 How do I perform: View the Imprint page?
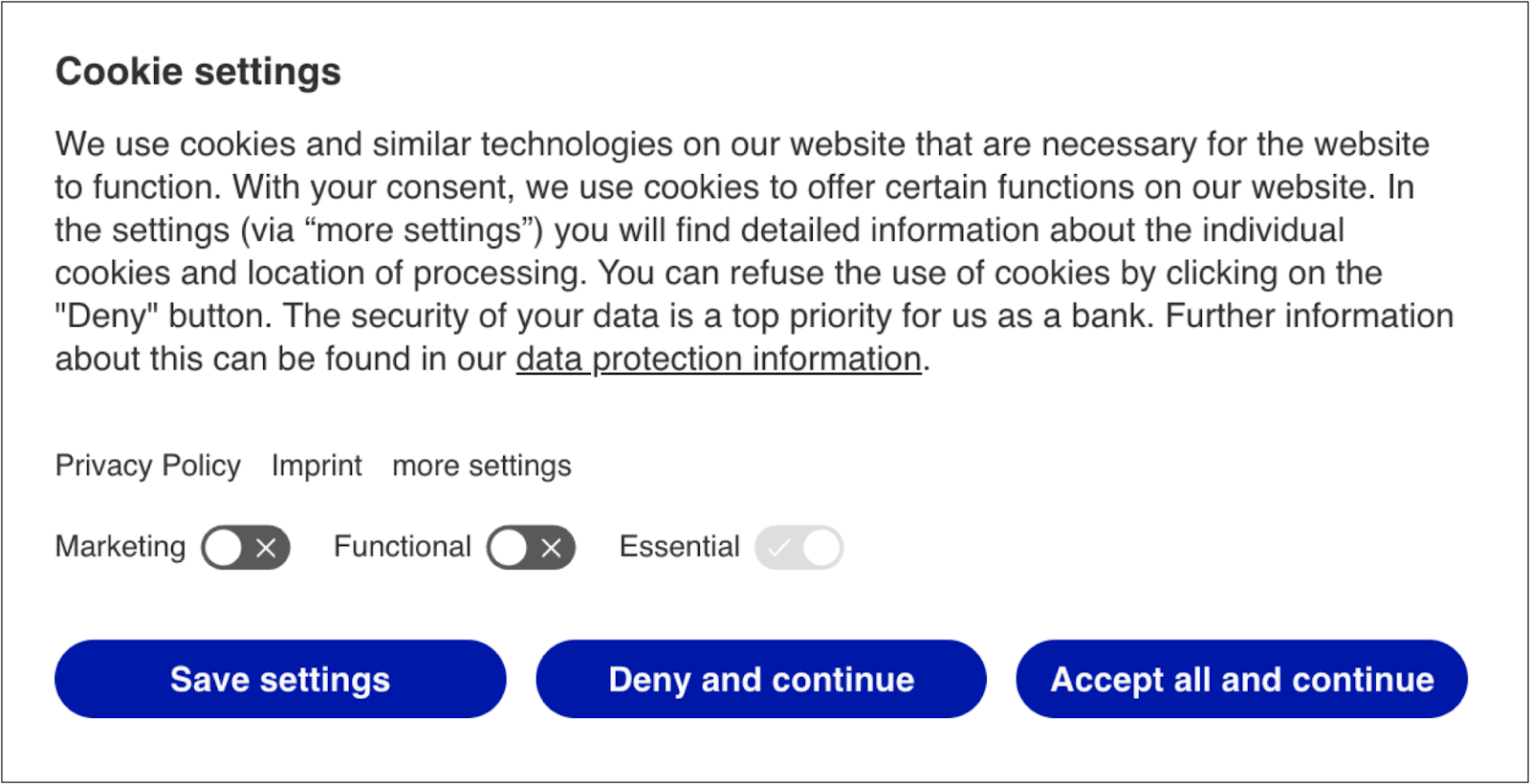[317, 466]
